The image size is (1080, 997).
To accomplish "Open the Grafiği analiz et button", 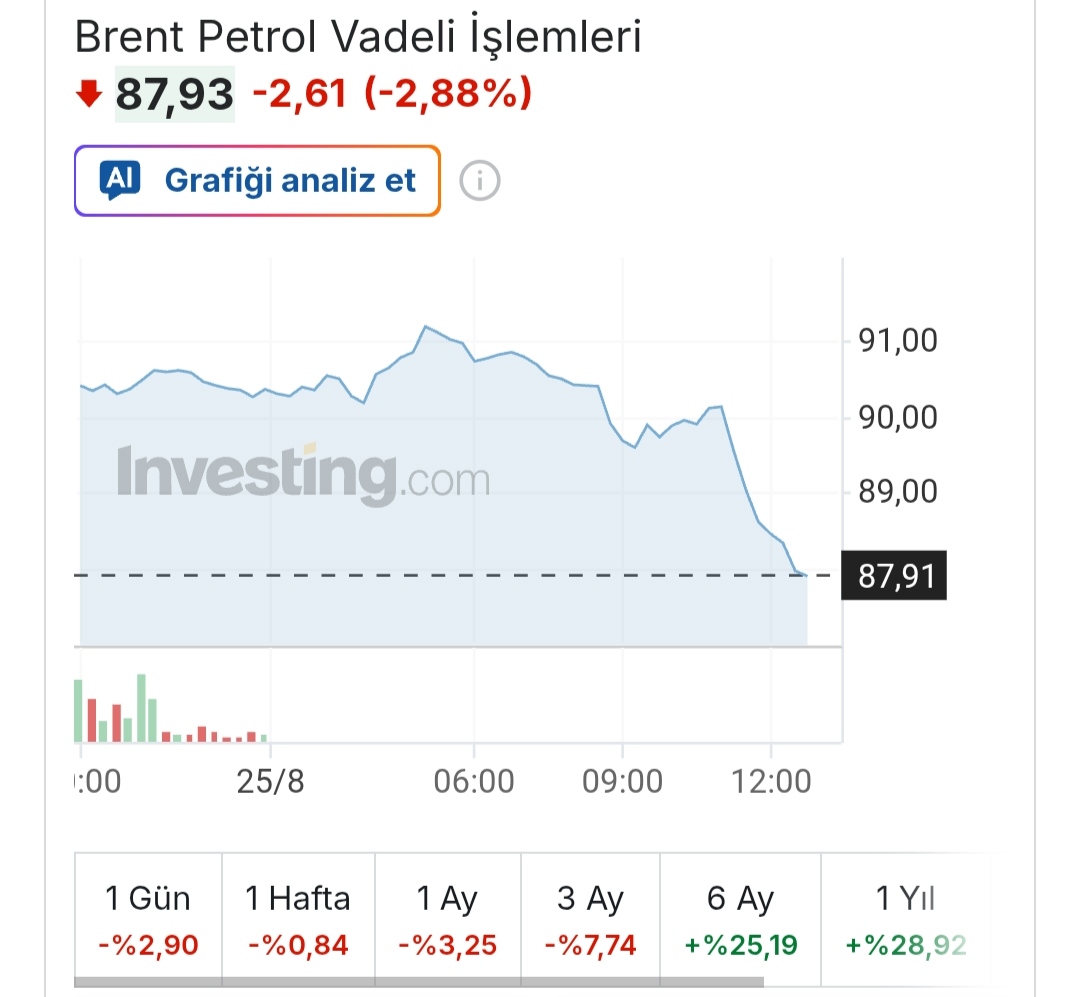I will 257,181.
